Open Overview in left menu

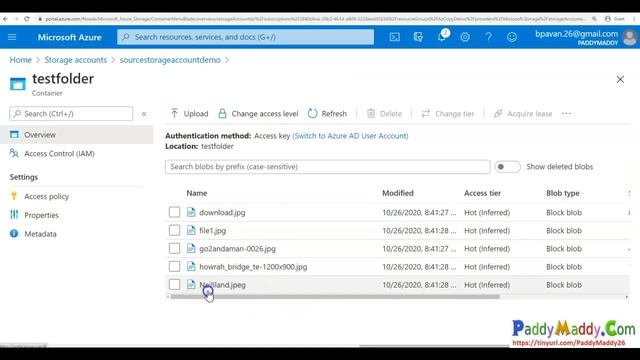pyautogui.click(x=77, y=135)
